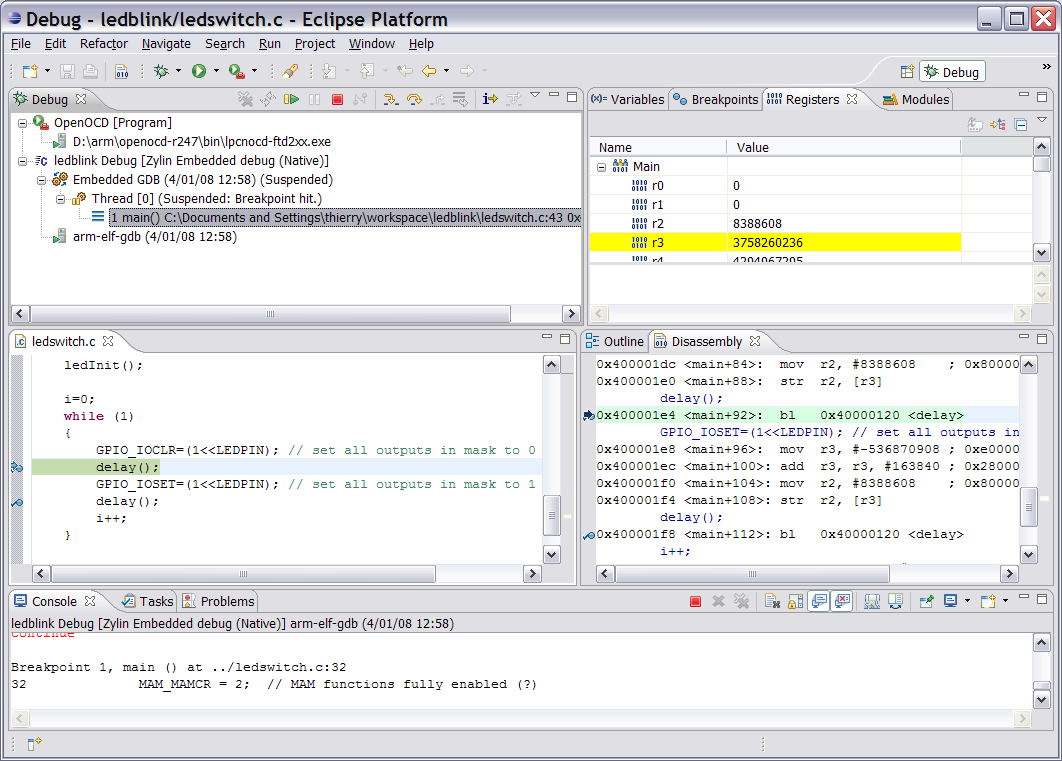Select register r3 row
Screen dimensions: 1062x761
(x=776, y=242)
